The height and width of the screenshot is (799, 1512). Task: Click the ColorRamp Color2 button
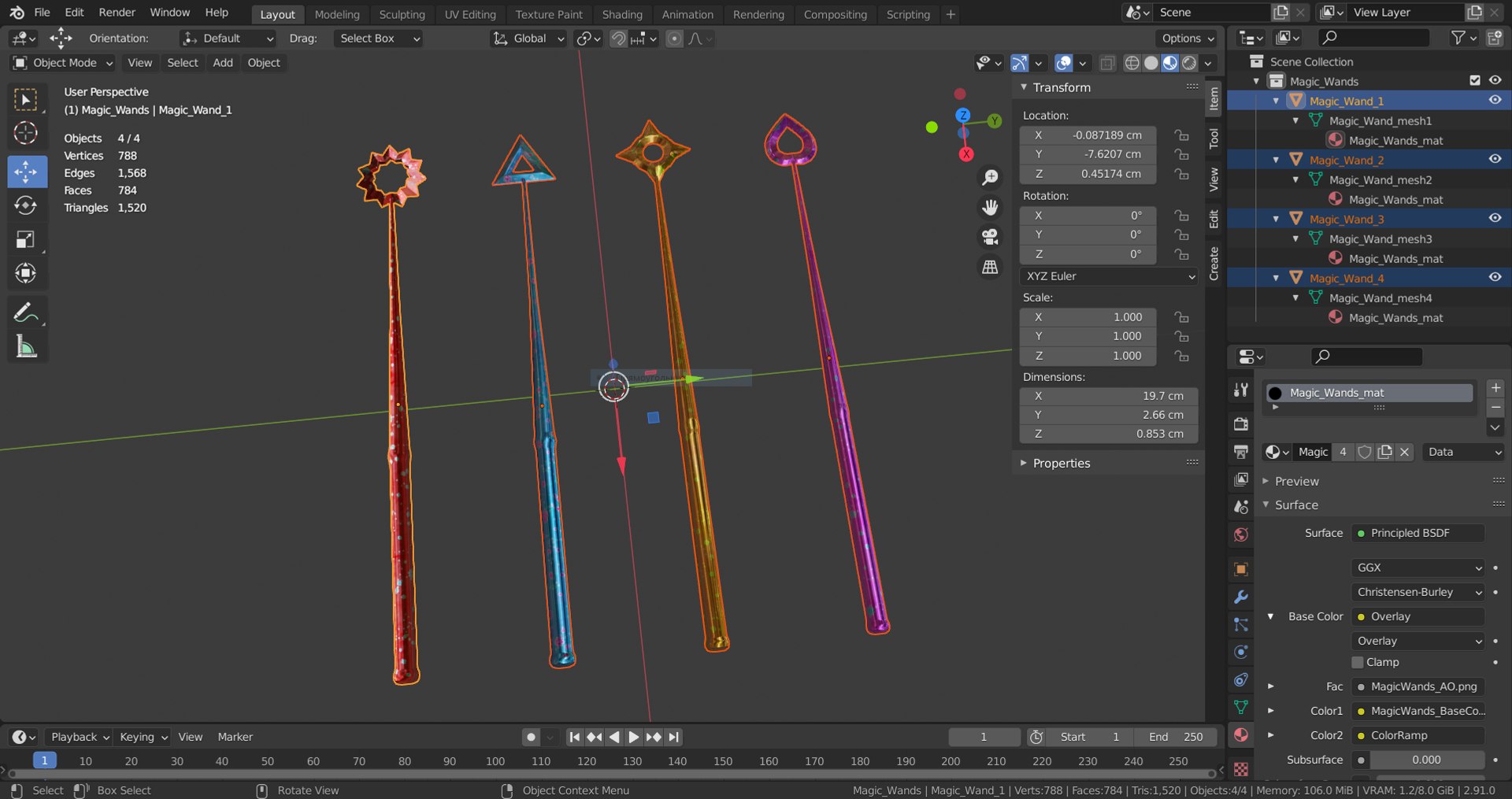(x=1418, y=735)
